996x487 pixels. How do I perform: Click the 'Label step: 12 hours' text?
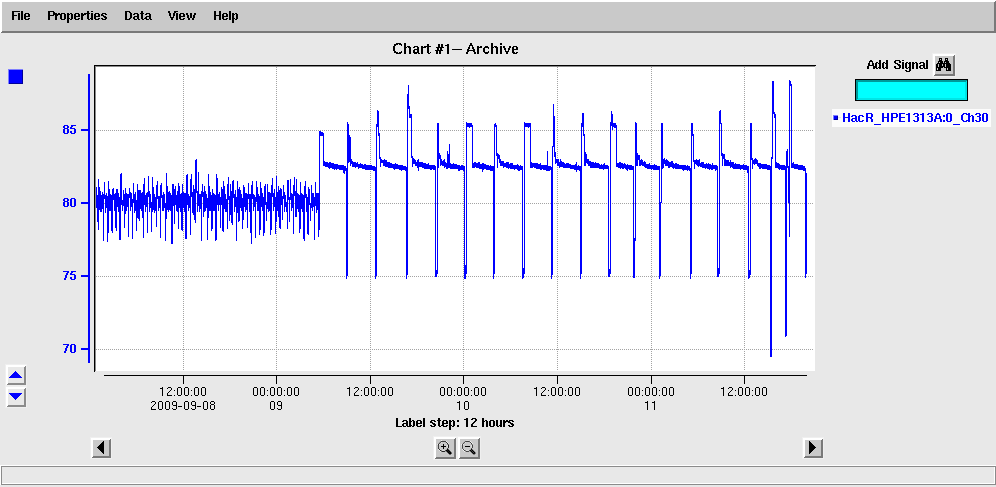(455, 423)
